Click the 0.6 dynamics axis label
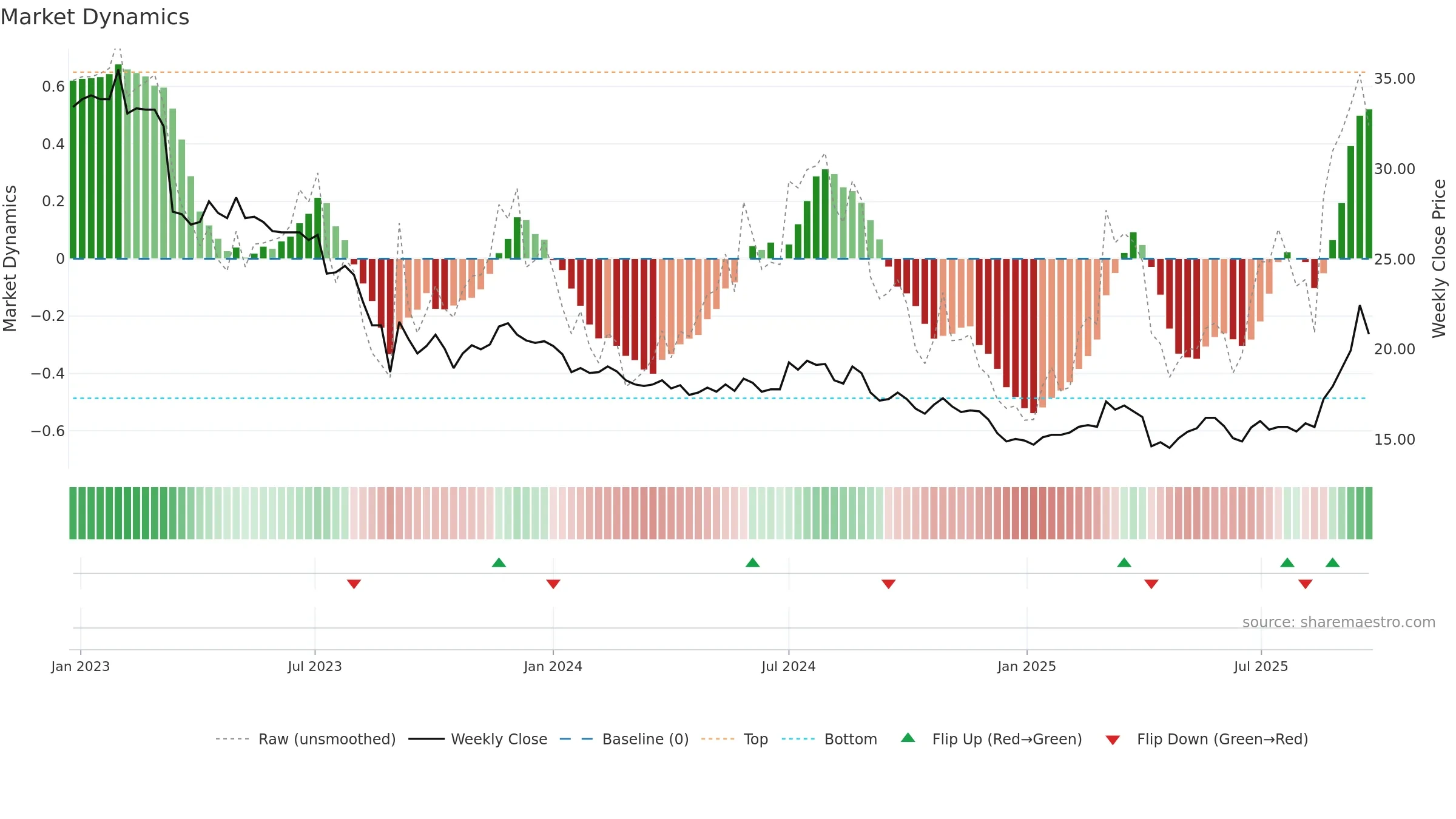 click(x=53, y=87)
